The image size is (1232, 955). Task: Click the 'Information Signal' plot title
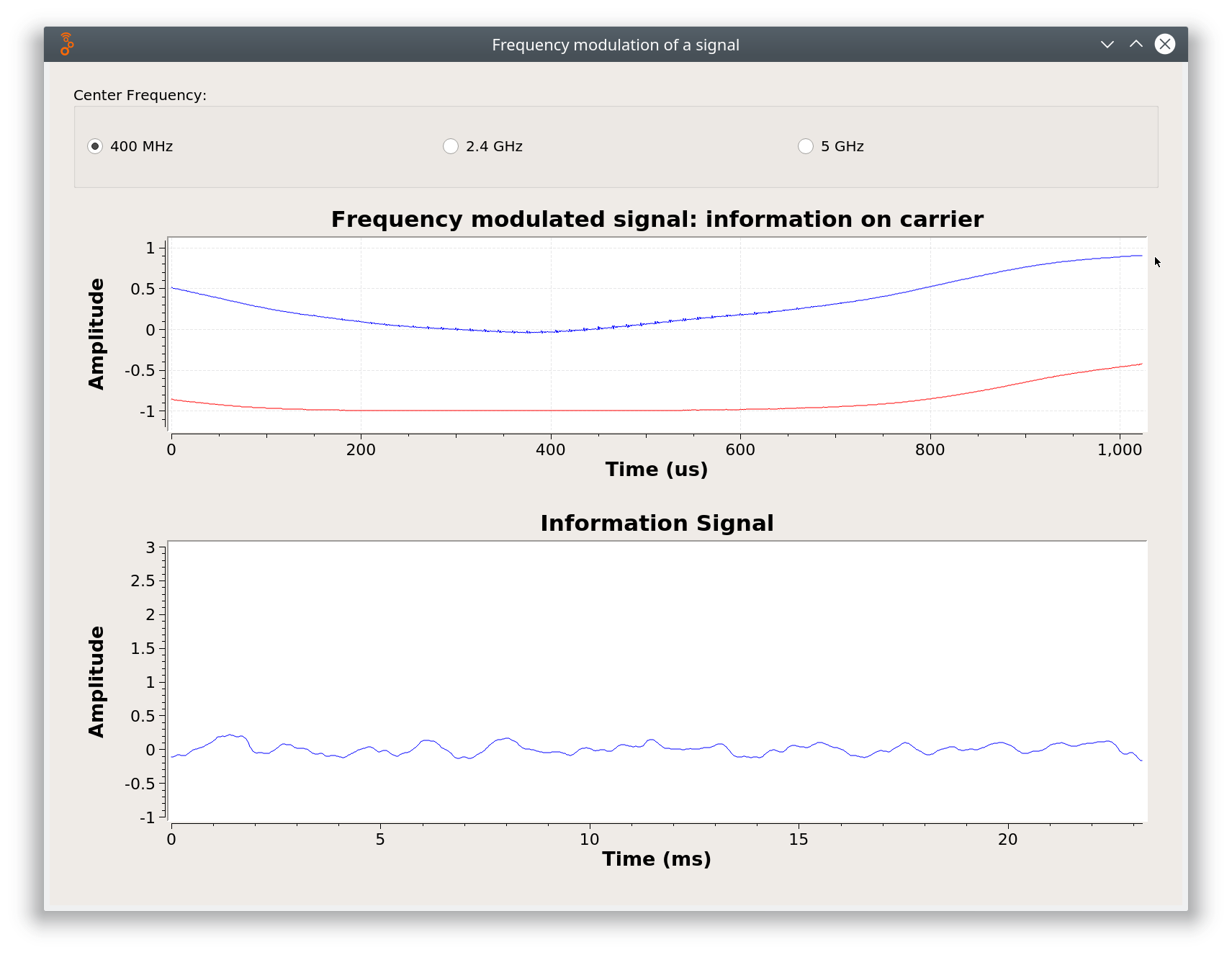tap(657, 523)
